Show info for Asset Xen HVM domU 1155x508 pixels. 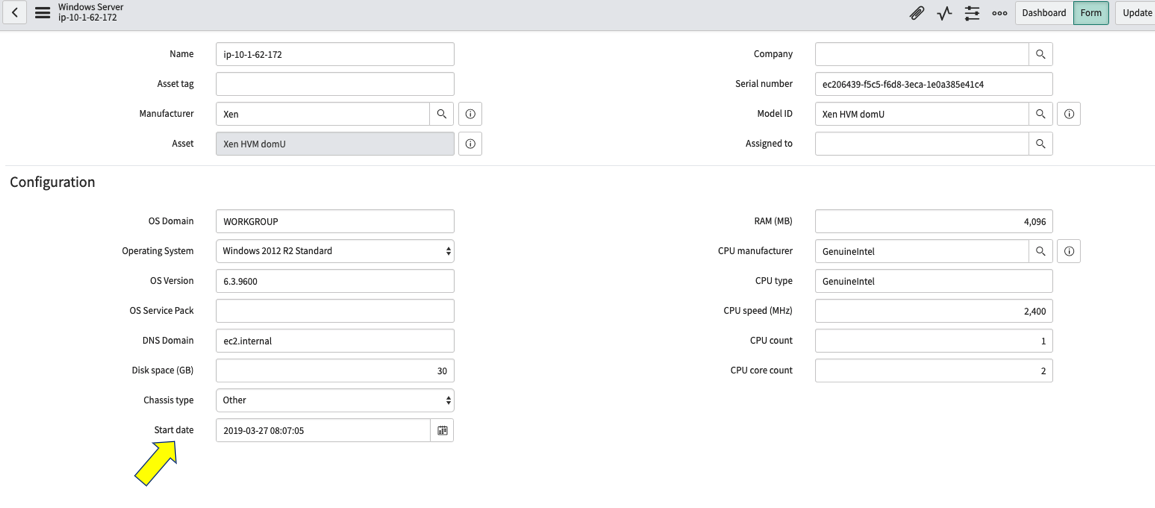[x=470, y=144]
